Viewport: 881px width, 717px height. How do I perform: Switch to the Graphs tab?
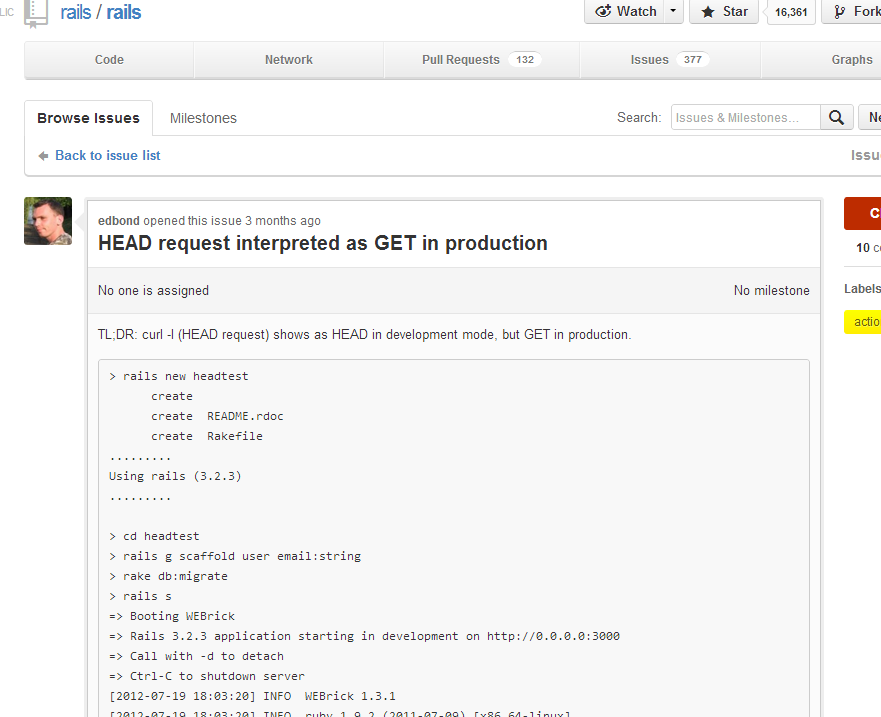pos(851,60)
